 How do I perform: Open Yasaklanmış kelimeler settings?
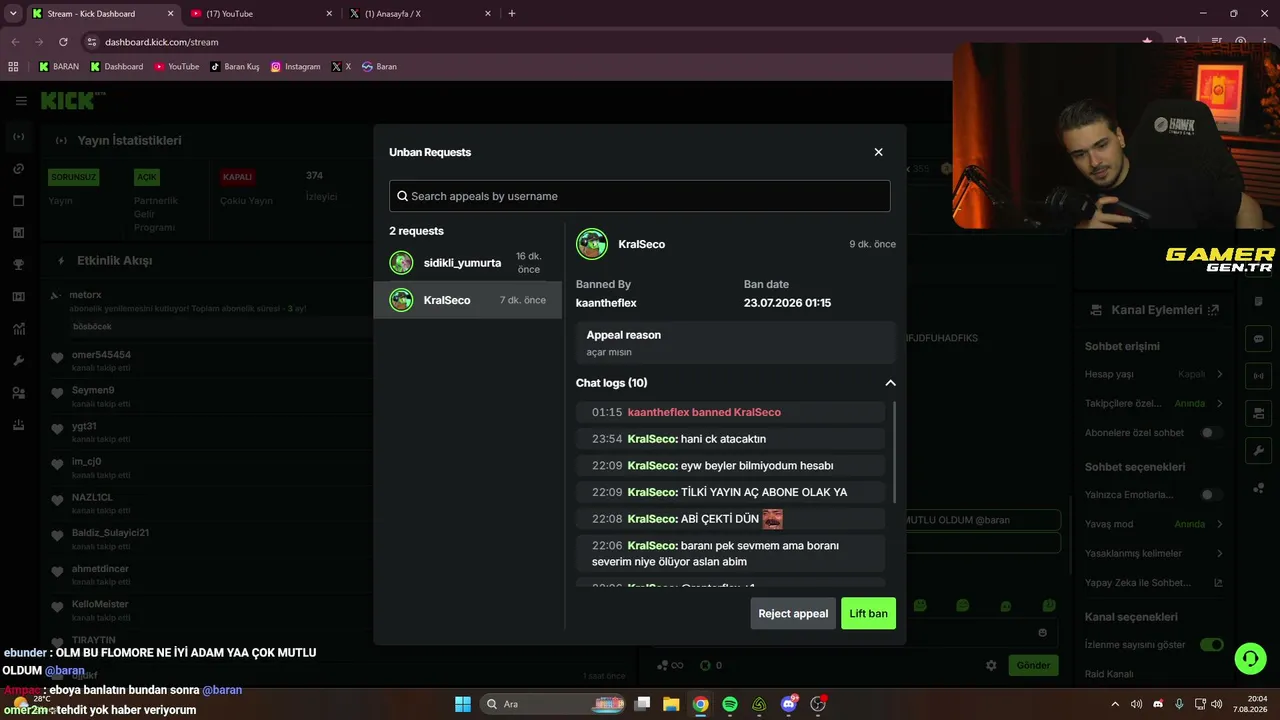click(x=1154, y=553)
